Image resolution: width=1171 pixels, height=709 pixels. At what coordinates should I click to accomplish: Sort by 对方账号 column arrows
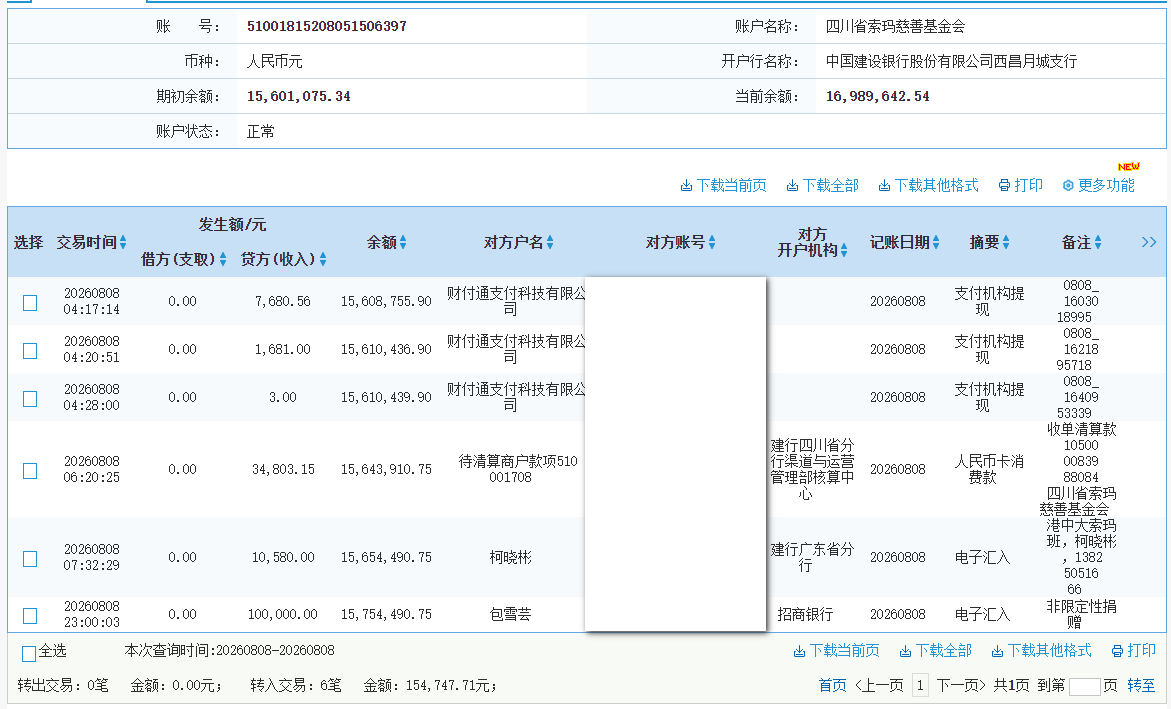[712, 242]
